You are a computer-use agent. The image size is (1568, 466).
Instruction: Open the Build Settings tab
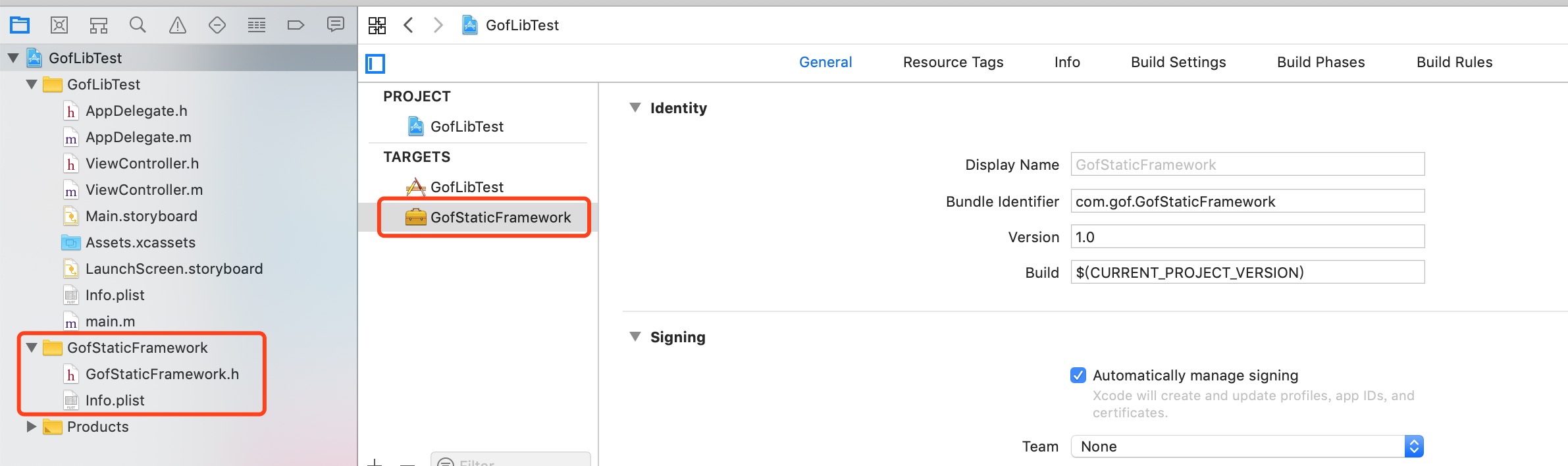pyautogui.click(x=1178, y=62)
